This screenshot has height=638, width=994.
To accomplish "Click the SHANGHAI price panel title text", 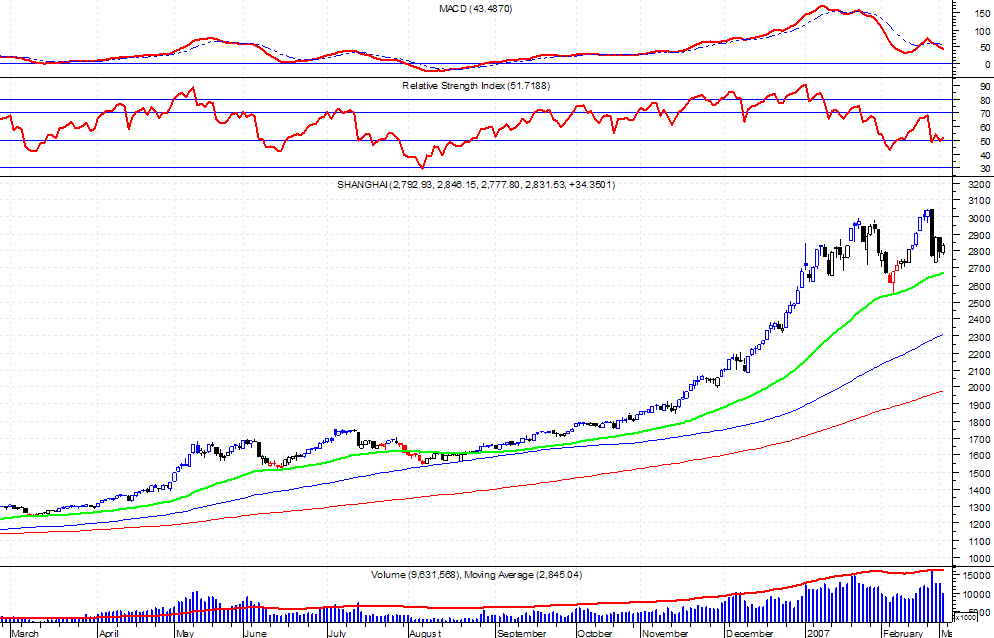I will (476, 185).
